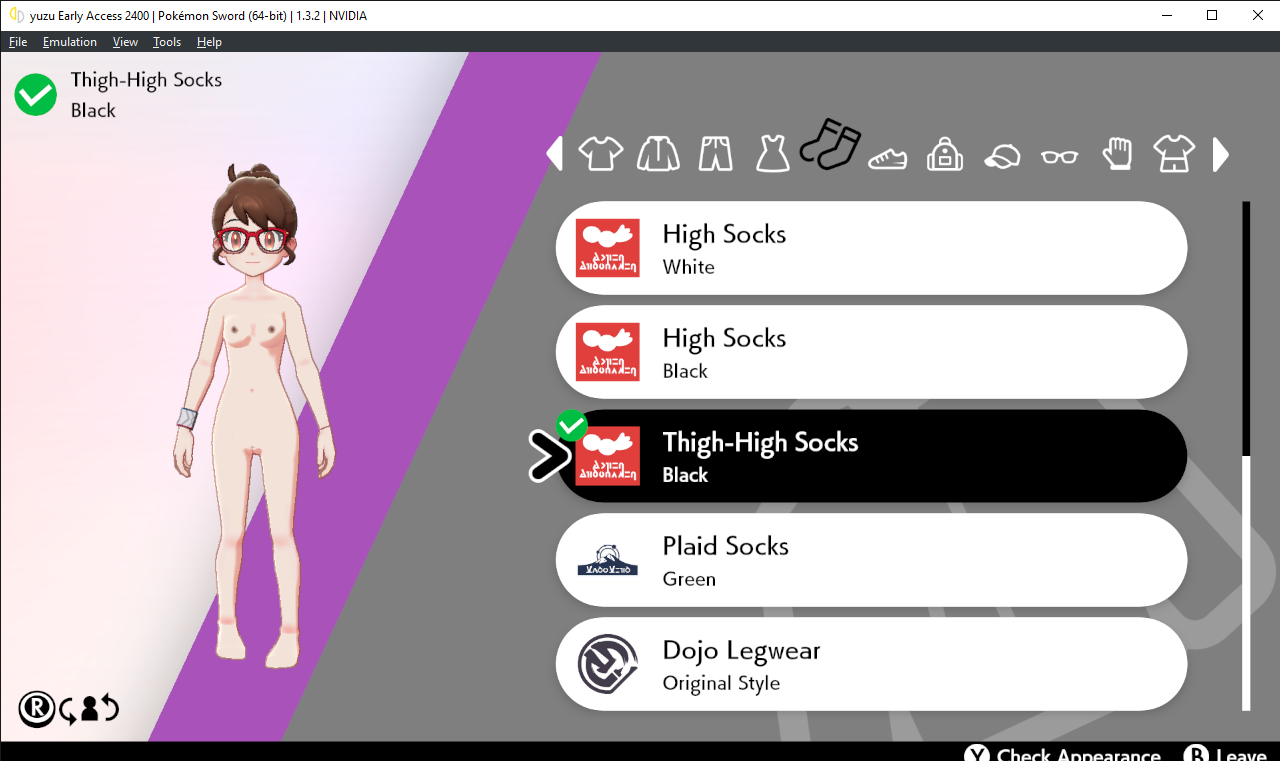Select the dress category icon
Image resolution: width=1280 pixels, height=761 pixels.
pos(773,154)
